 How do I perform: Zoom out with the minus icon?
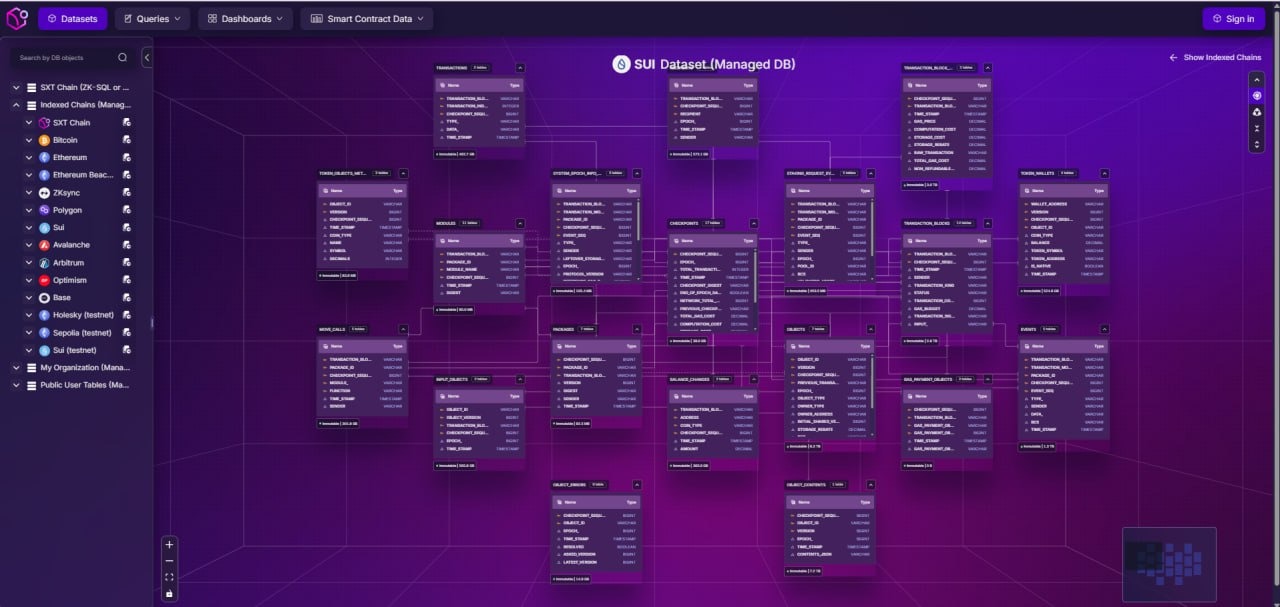point(169,561)
